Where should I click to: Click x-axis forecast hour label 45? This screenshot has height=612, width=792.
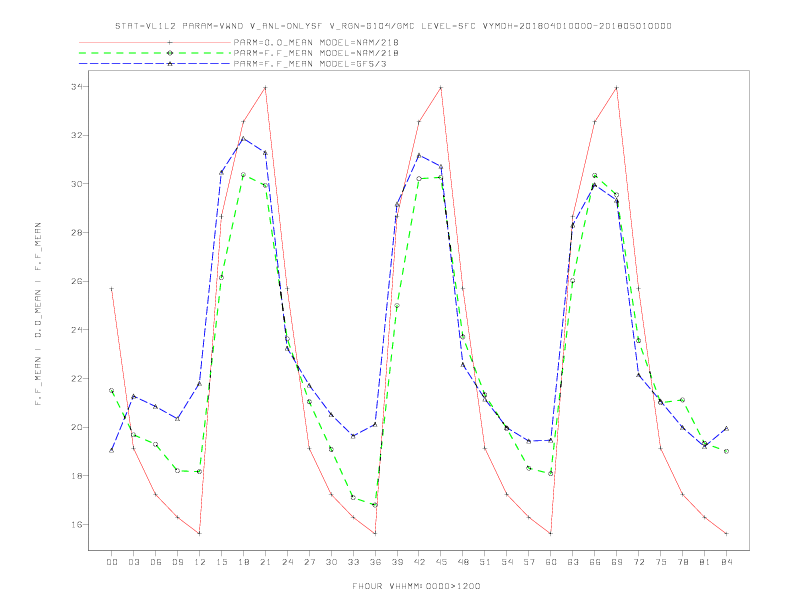(x=441, y=562)
